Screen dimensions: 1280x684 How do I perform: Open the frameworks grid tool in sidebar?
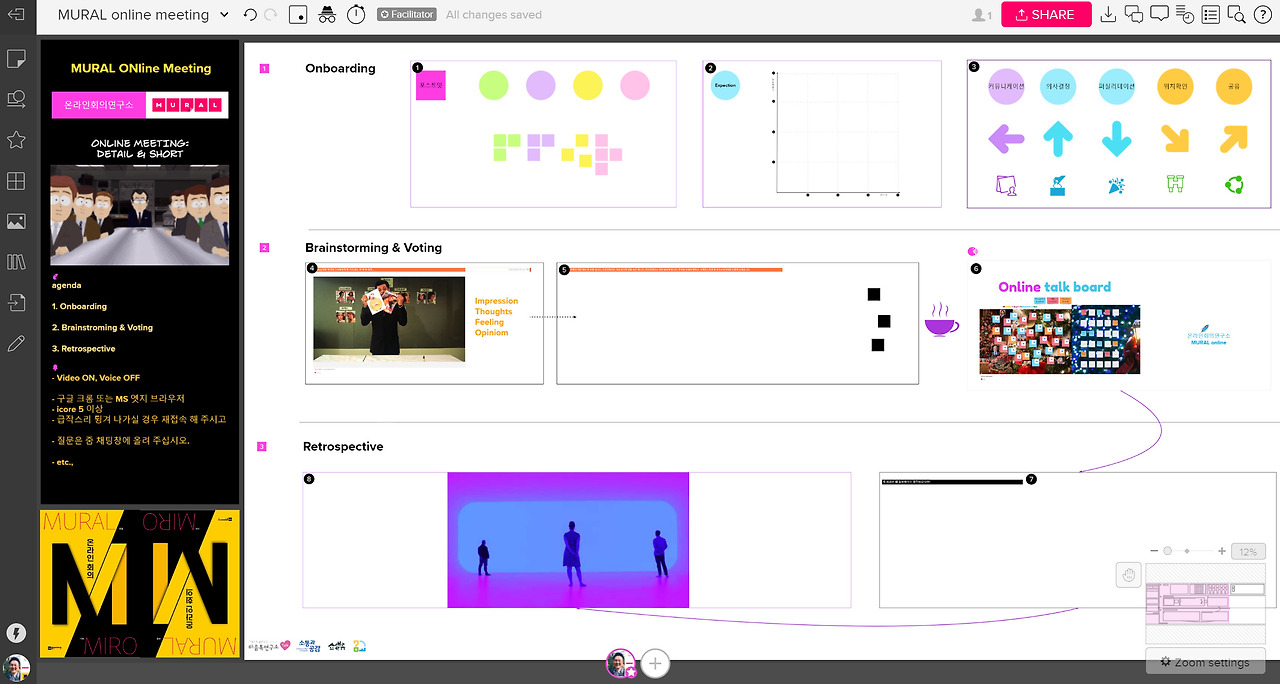16,181
